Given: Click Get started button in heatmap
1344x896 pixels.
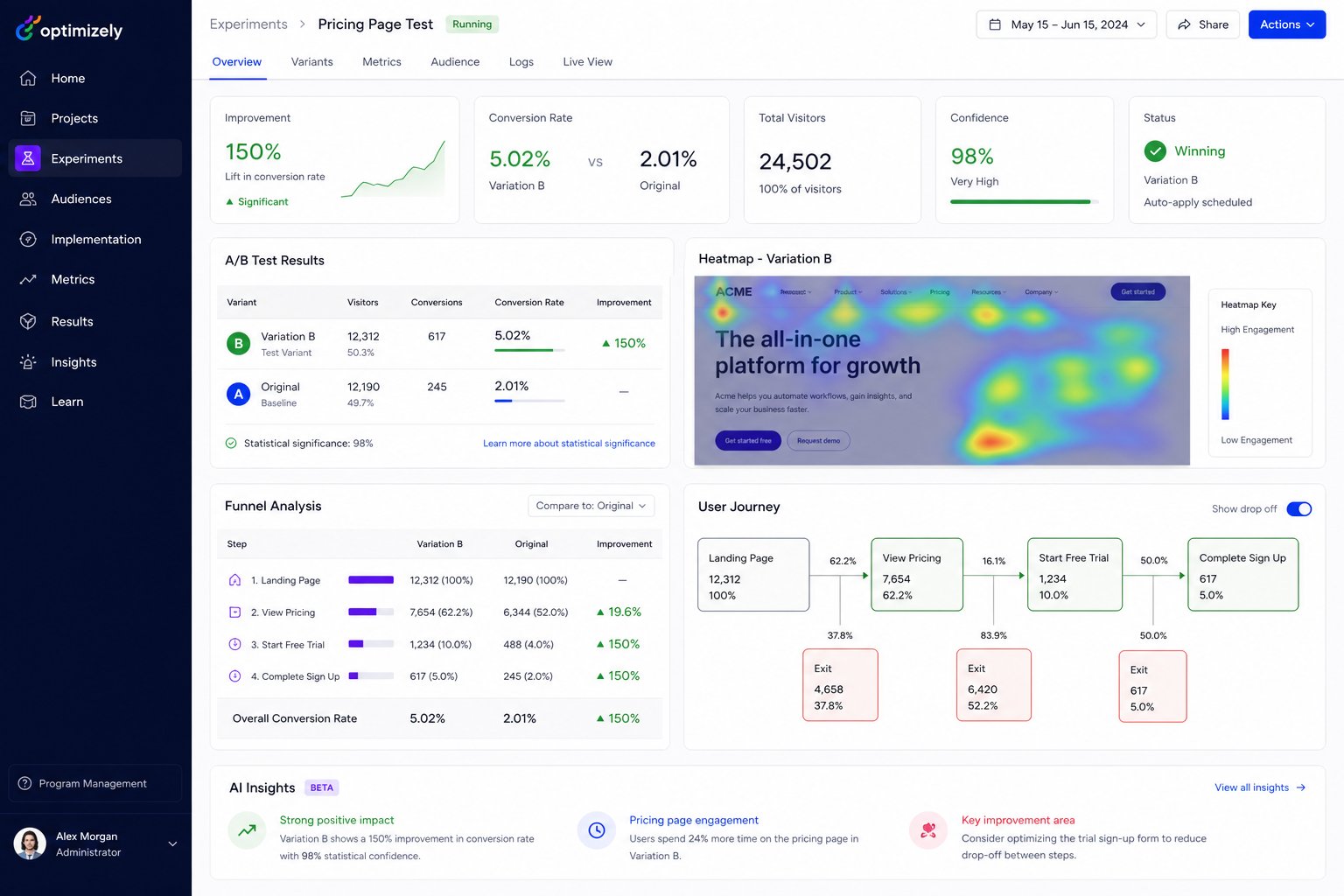Looking at the screenshot, I should coord(1137,292).
